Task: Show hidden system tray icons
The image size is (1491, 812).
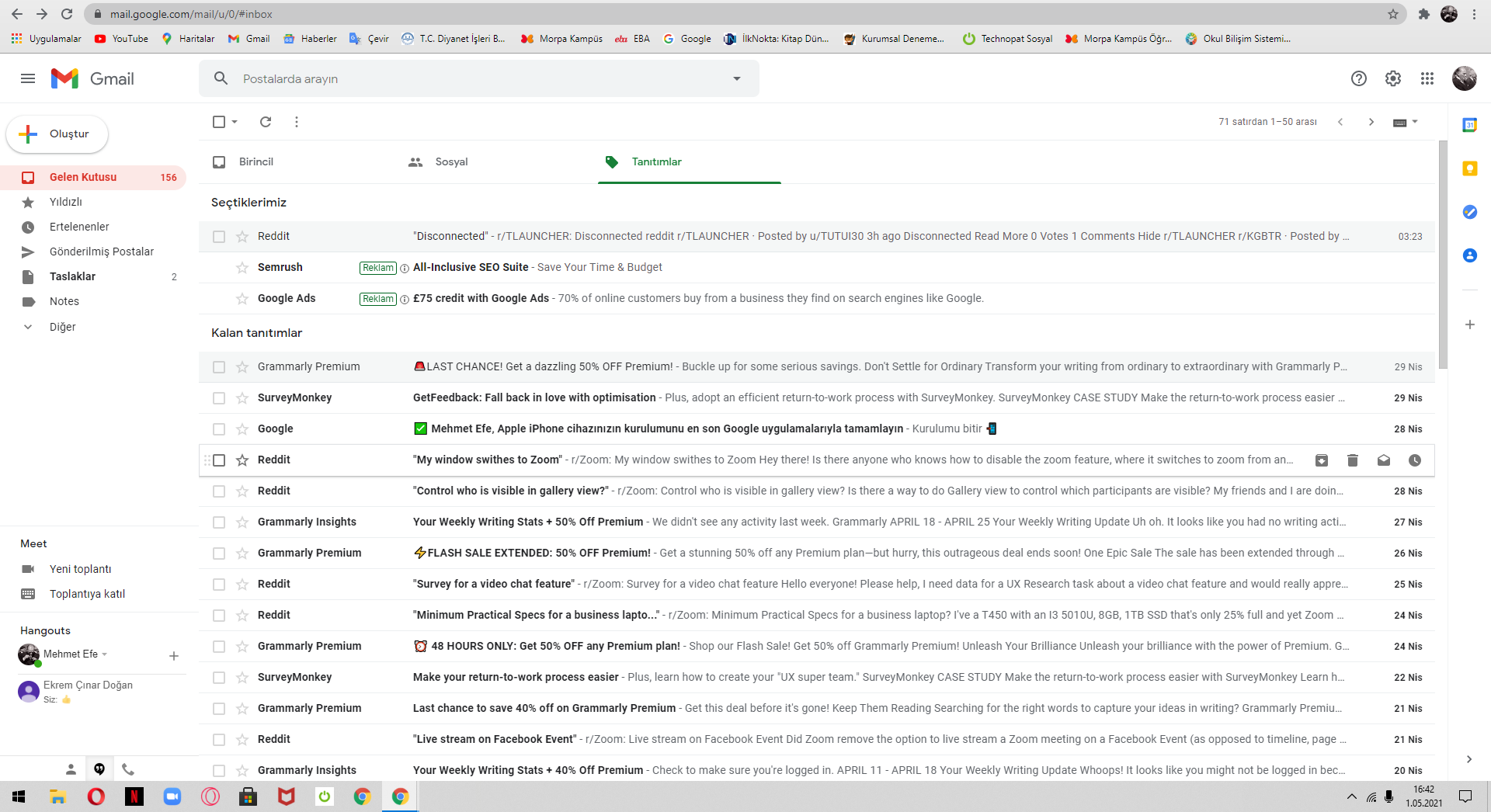Action: pyautogui.click(x=1352, y=796)
